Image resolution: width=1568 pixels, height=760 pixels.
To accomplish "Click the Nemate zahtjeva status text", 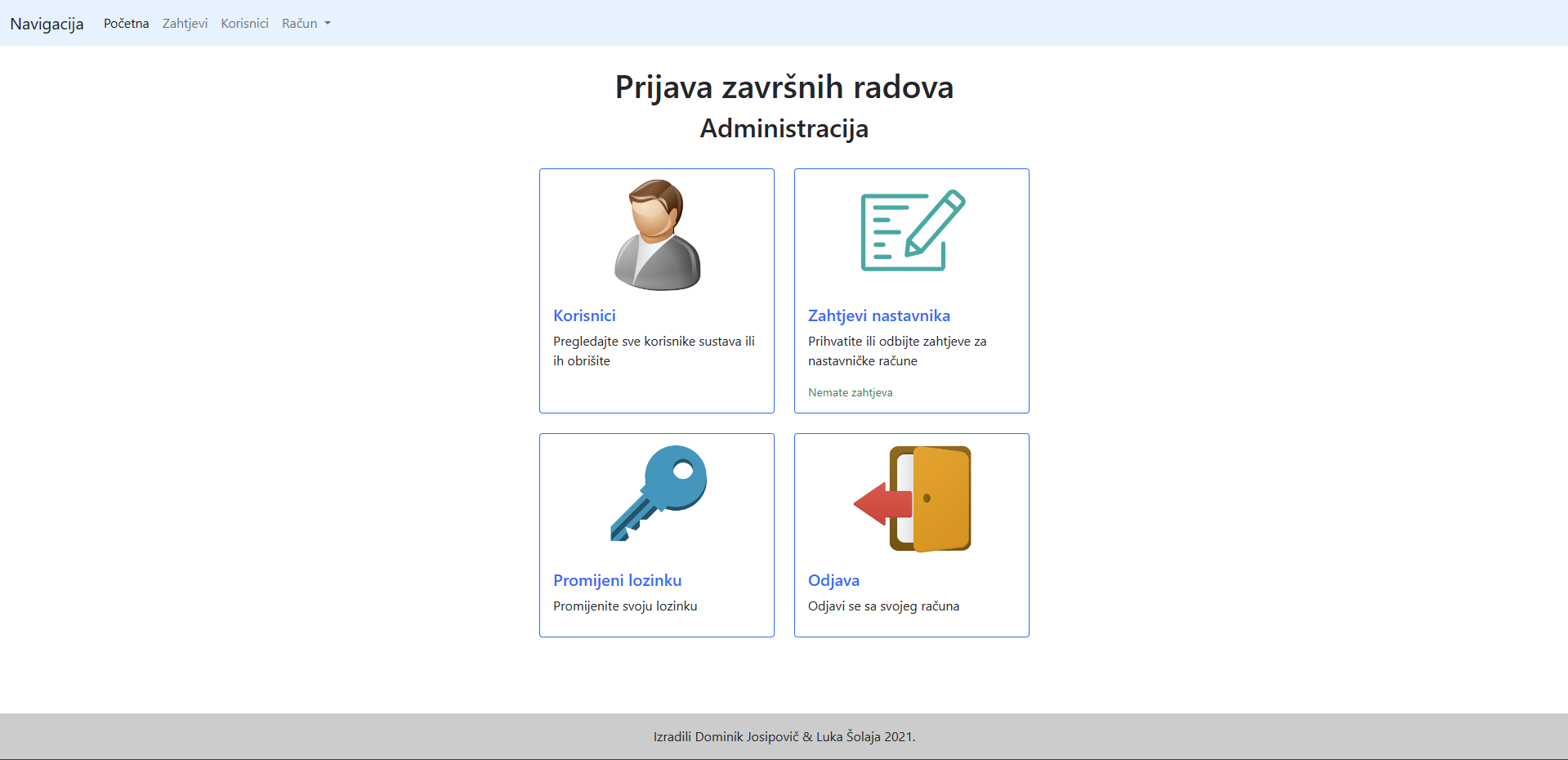I will point(851,392).
